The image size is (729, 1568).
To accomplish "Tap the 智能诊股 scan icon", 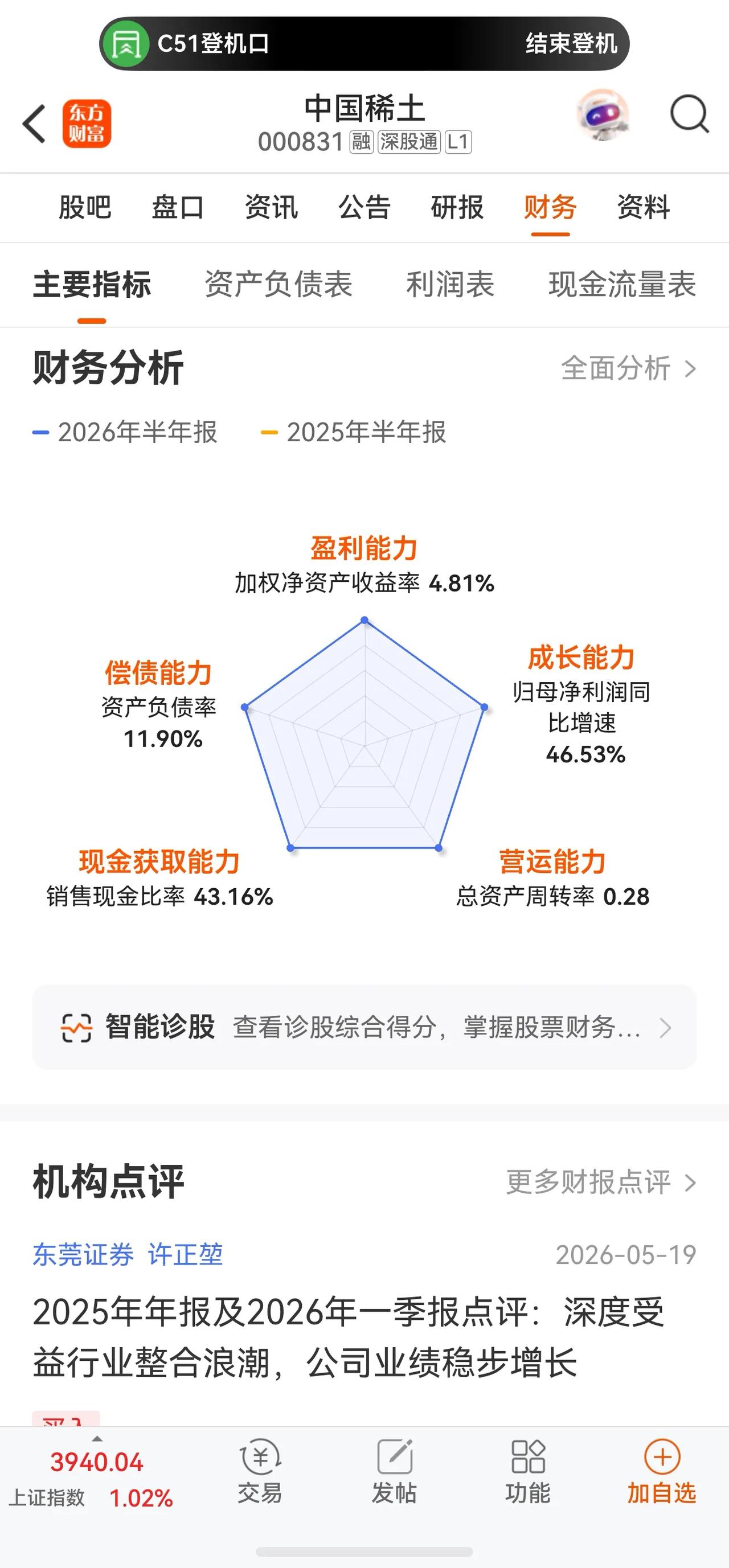I will 76,1028.
